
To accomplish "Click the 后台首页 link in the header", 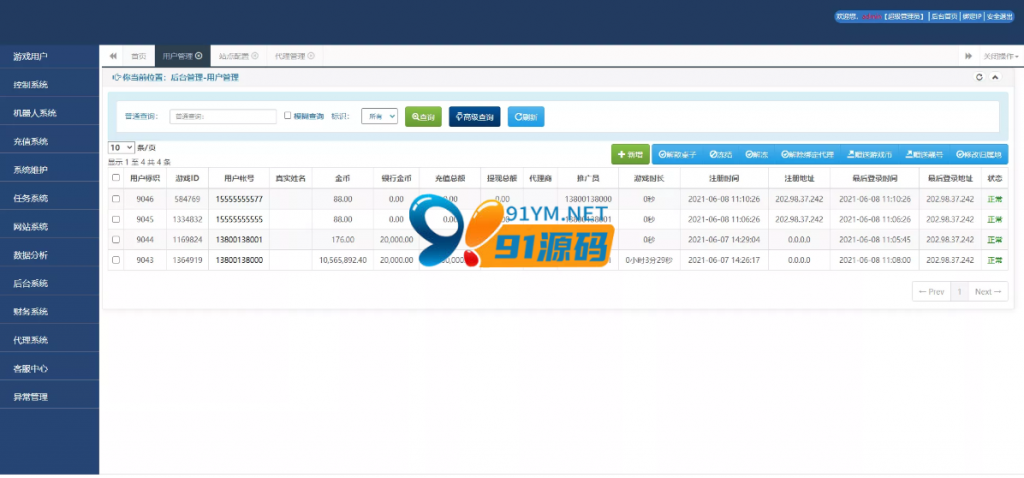I will 943,17.
